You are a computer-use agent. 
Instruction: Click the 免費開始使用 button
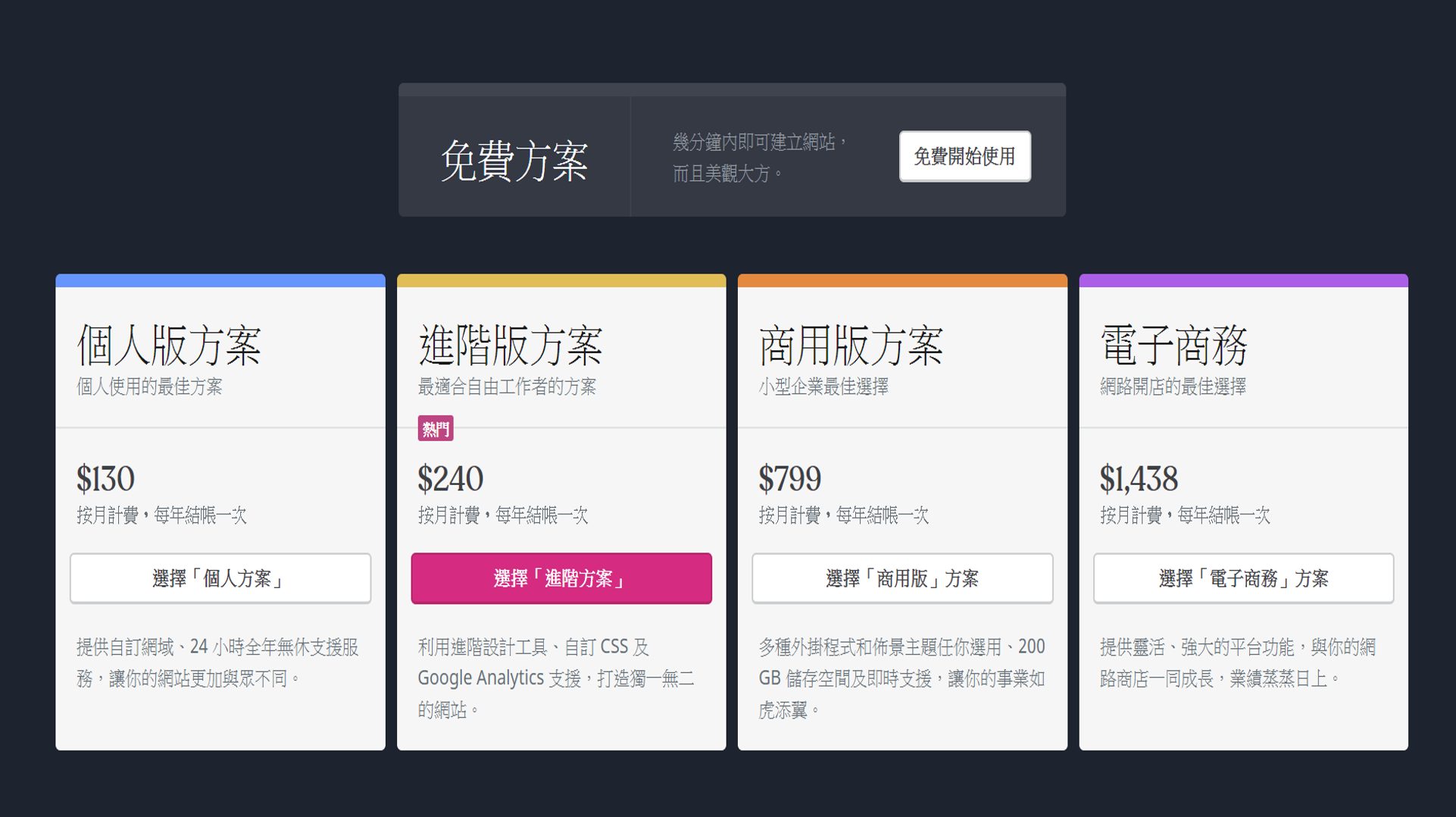[x=964, y=156]
